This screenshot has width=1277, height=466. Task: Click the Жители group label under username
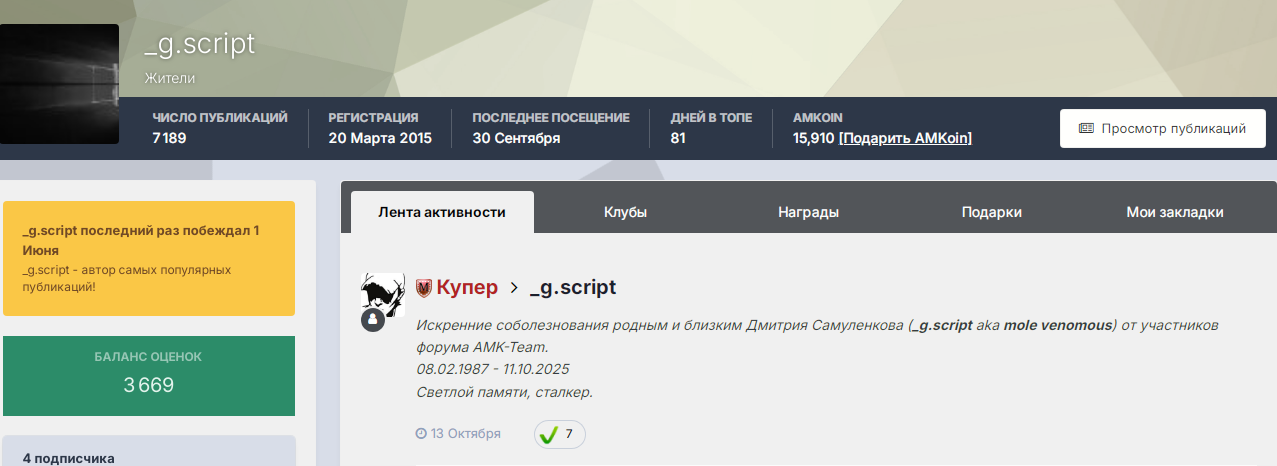click(169, 77)
